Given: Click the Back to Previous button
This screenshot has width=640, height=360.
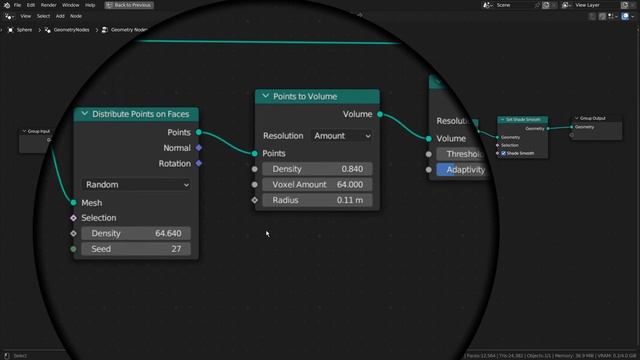Looking at the screenshot, I should [129, 5].
